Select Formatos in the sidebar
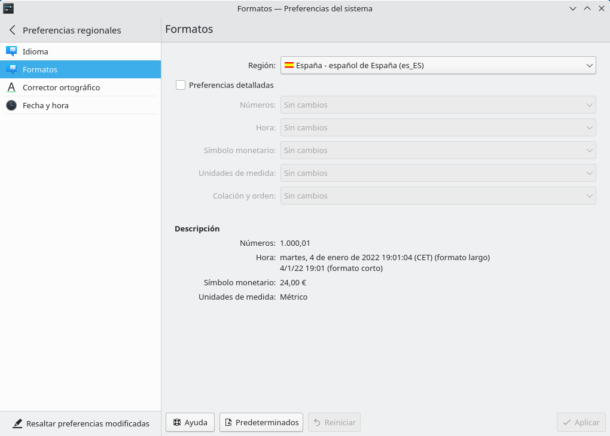The image size is (610, 436). click(x=81, y=69)
